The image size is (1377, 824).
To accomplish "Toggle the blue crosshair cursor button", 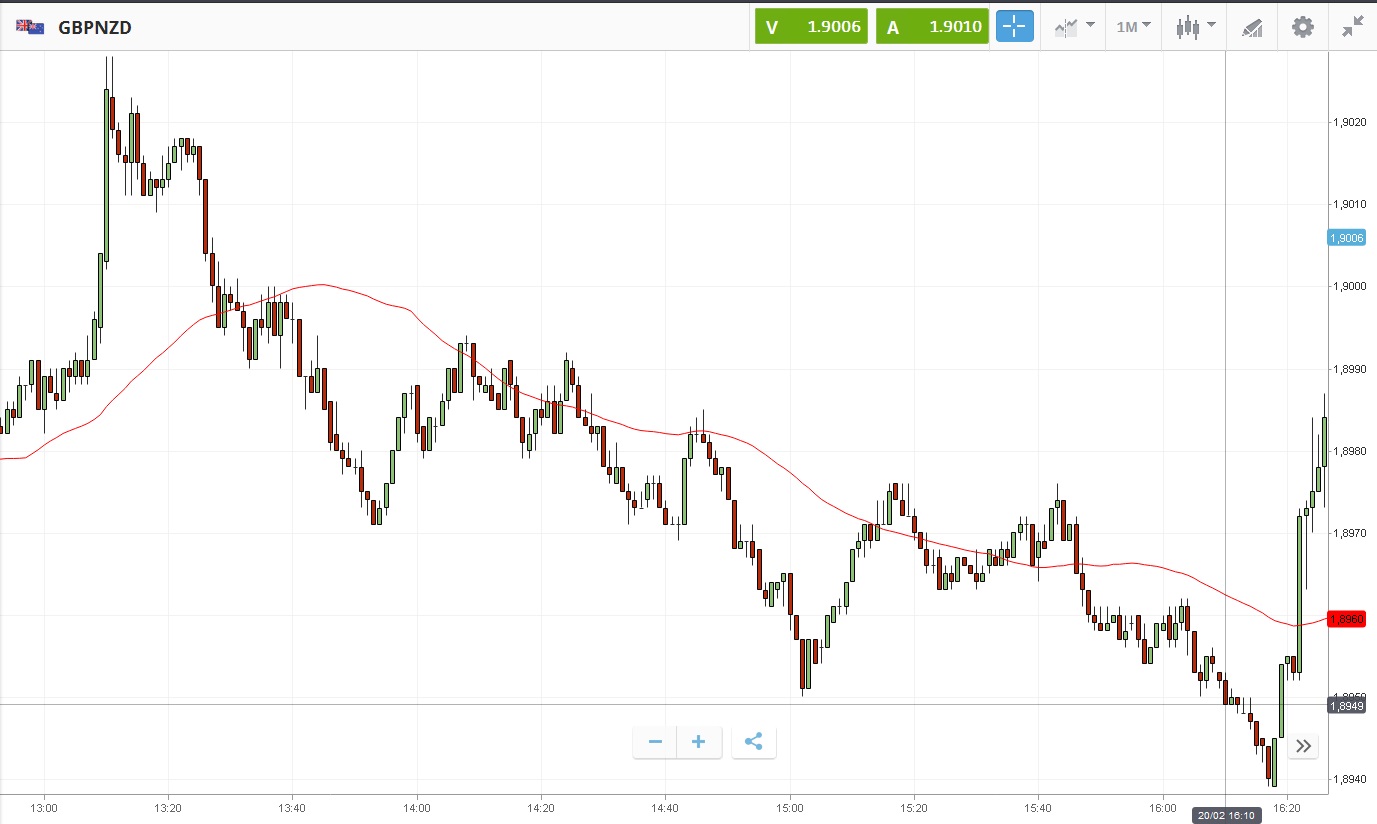I will pos(1015,27).
